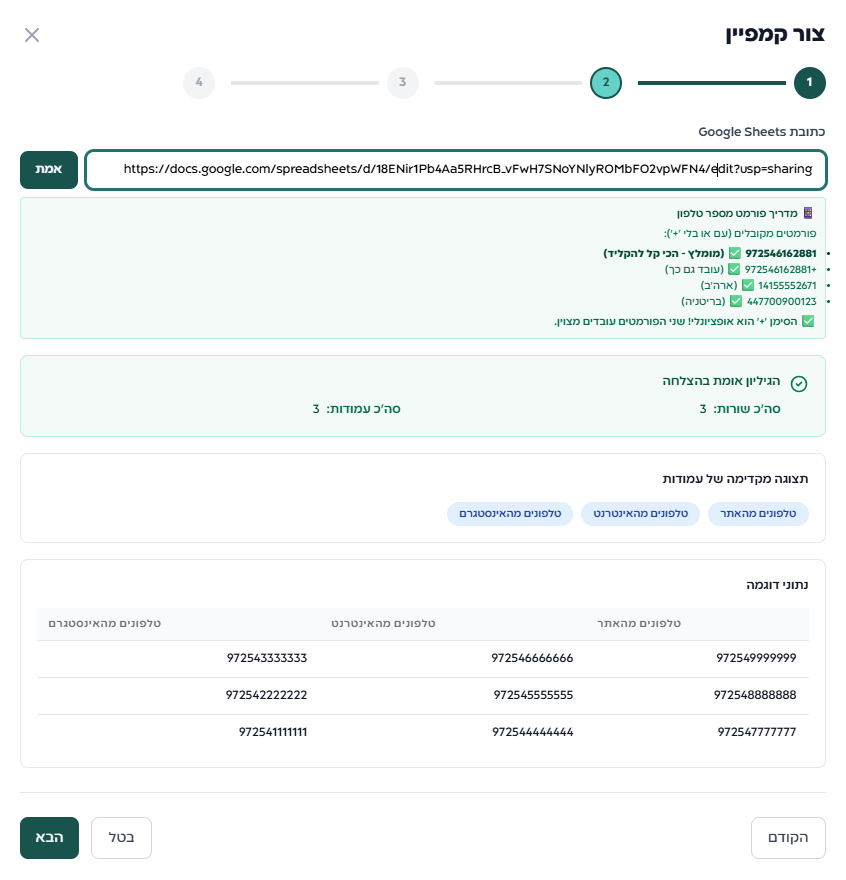Click the בטל cancel button

coord(121,838)
